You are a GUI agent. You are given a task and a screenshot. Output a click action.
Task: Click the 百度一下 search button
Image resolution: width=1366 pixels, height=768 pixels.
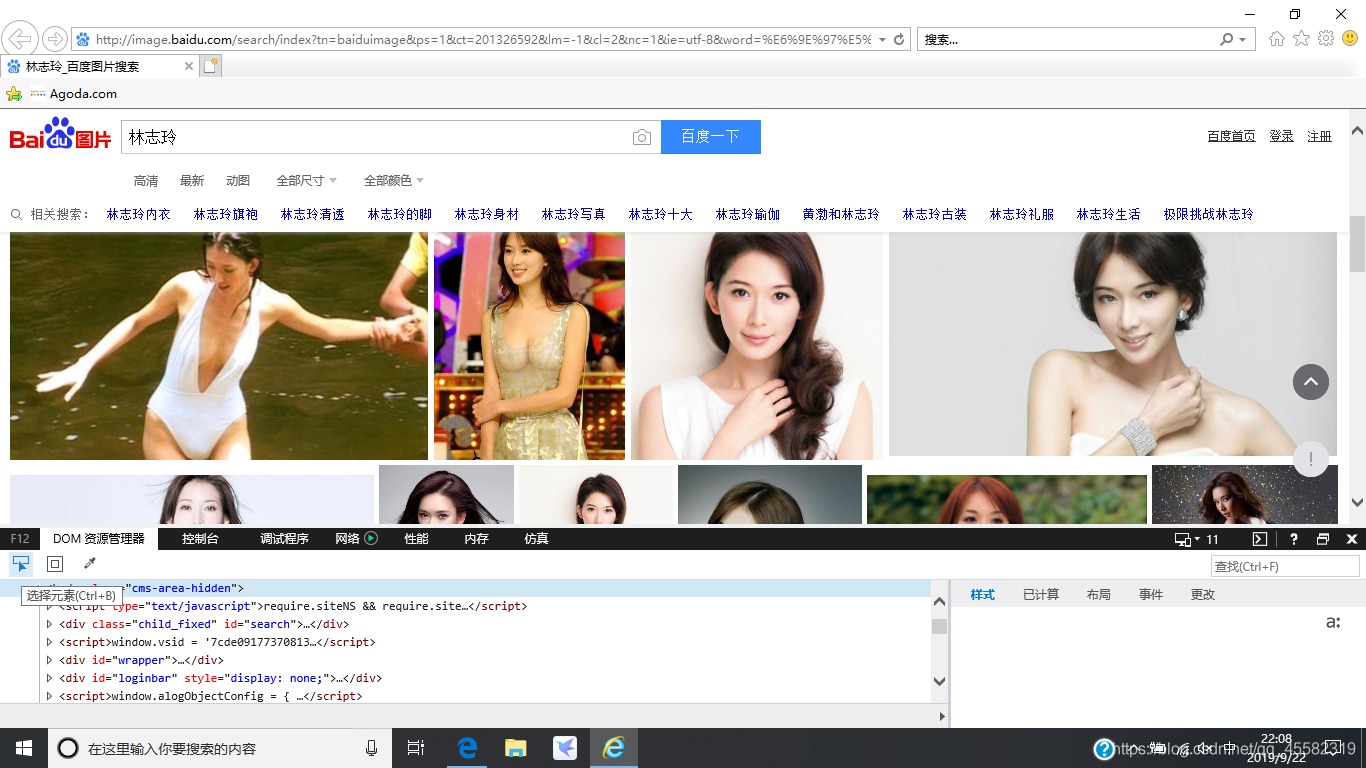click(x=711, y=137)
